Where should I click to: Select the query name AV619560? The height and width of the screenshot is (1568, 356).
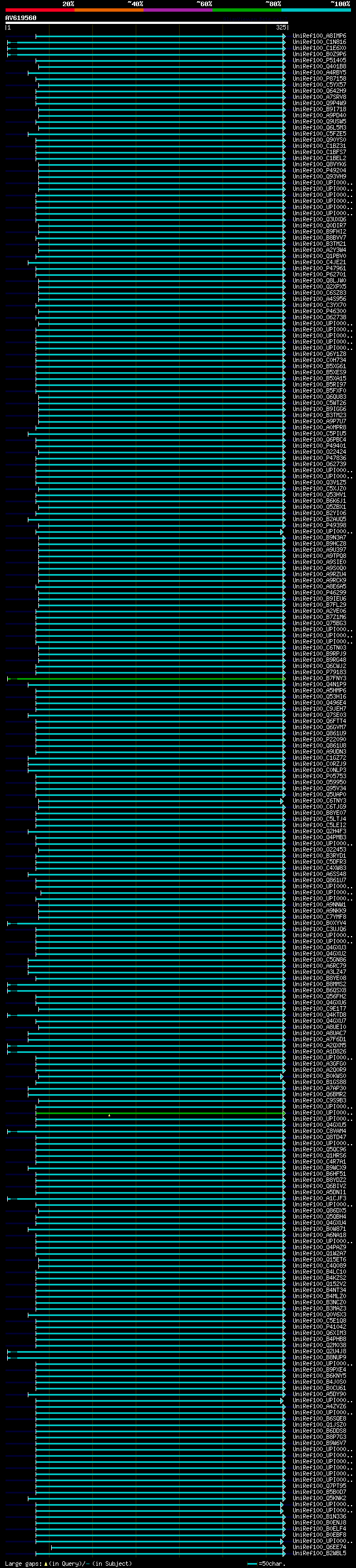point(21,18)
